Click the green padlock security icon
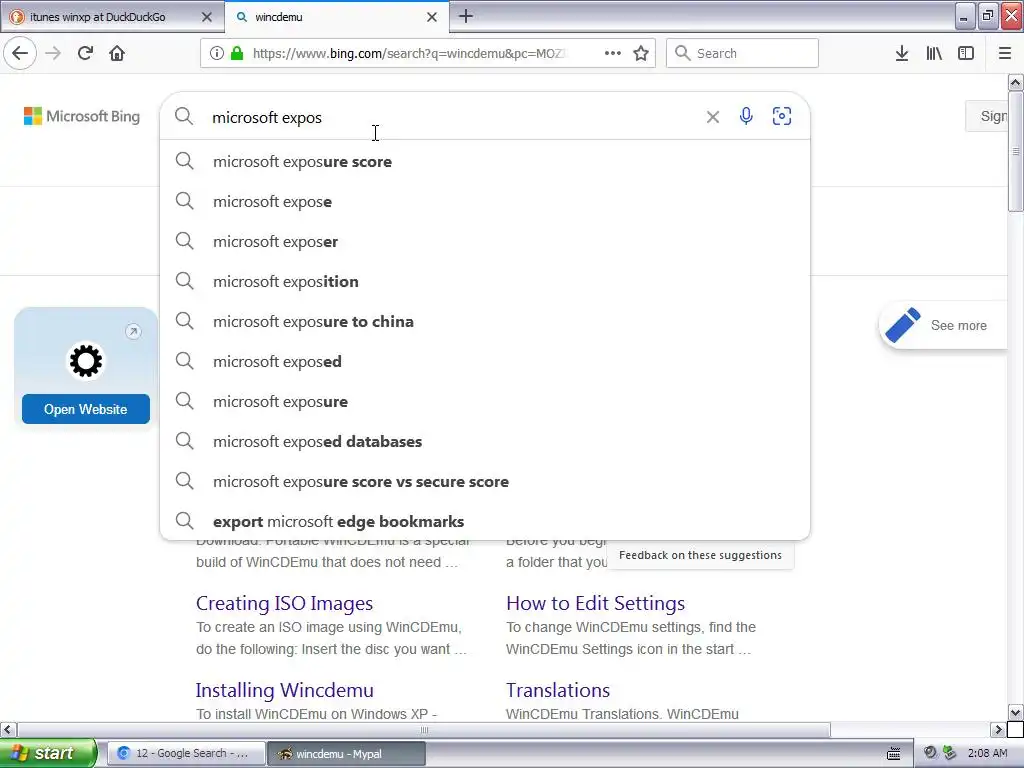Screen dimensions: 1024x768 [237, 53]
